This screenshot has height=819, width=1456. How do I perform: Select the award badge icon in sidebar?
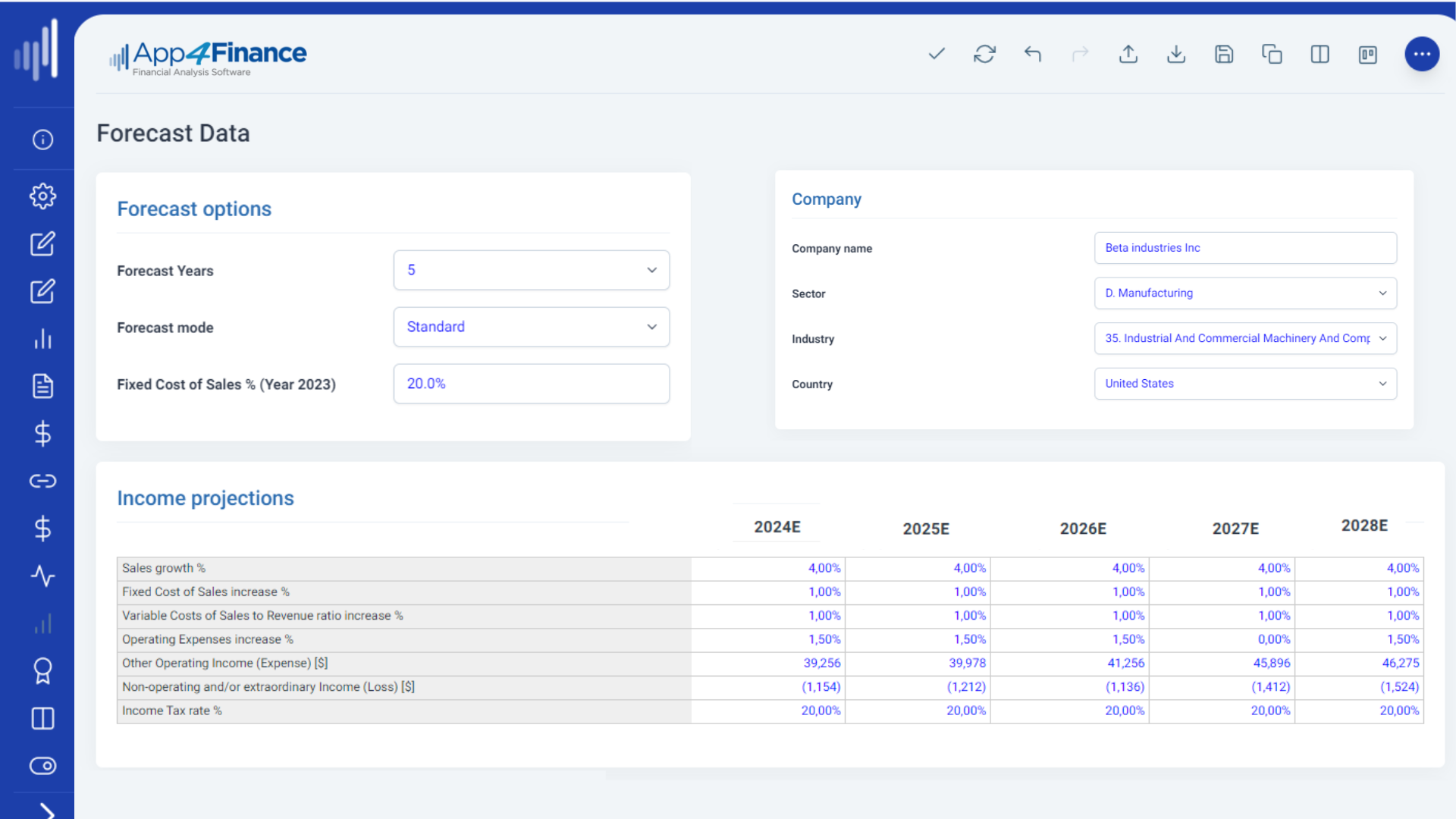tap(43, 670)
